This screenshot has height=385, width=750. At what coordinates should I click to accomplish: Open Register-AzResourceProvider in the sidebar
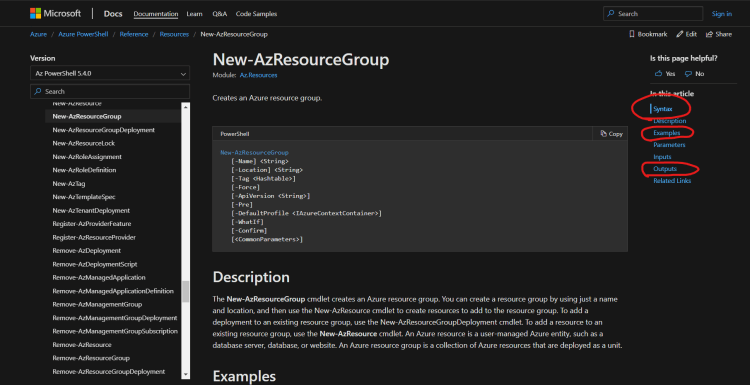coord(94,237)
